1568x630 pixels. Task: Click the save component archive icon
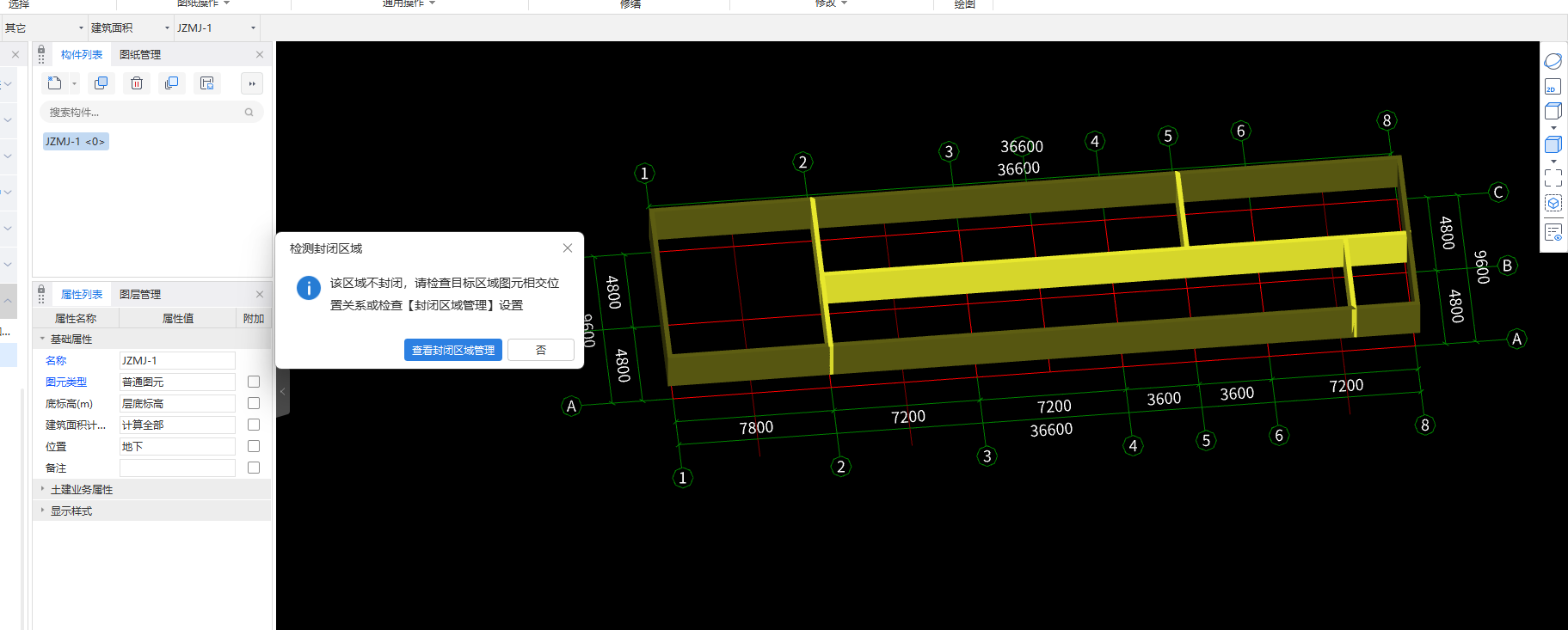point(207,83)
